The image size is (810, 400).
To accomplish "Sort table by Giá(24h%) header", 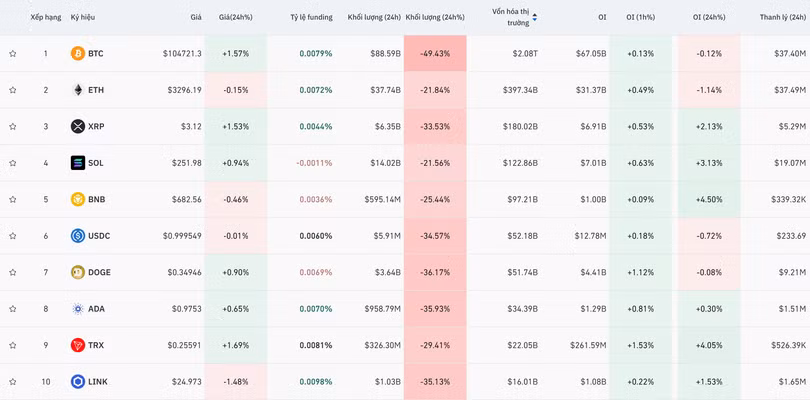I will pyautogui.click(x=235, y=17).
